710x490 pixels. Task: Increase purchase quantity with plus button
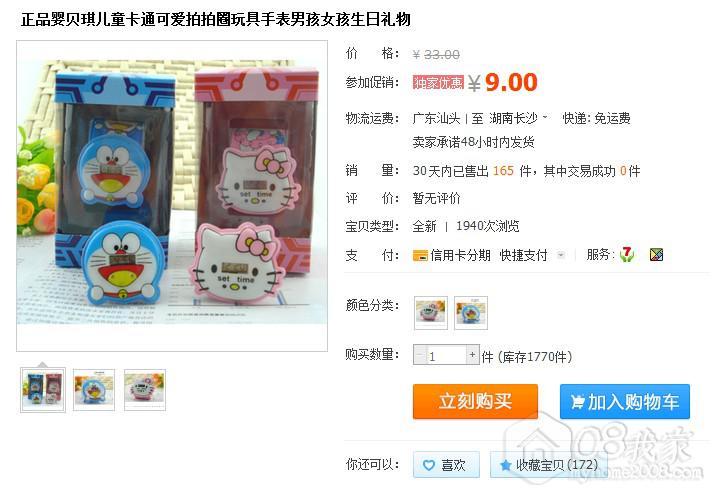click(x=473, y=355)
